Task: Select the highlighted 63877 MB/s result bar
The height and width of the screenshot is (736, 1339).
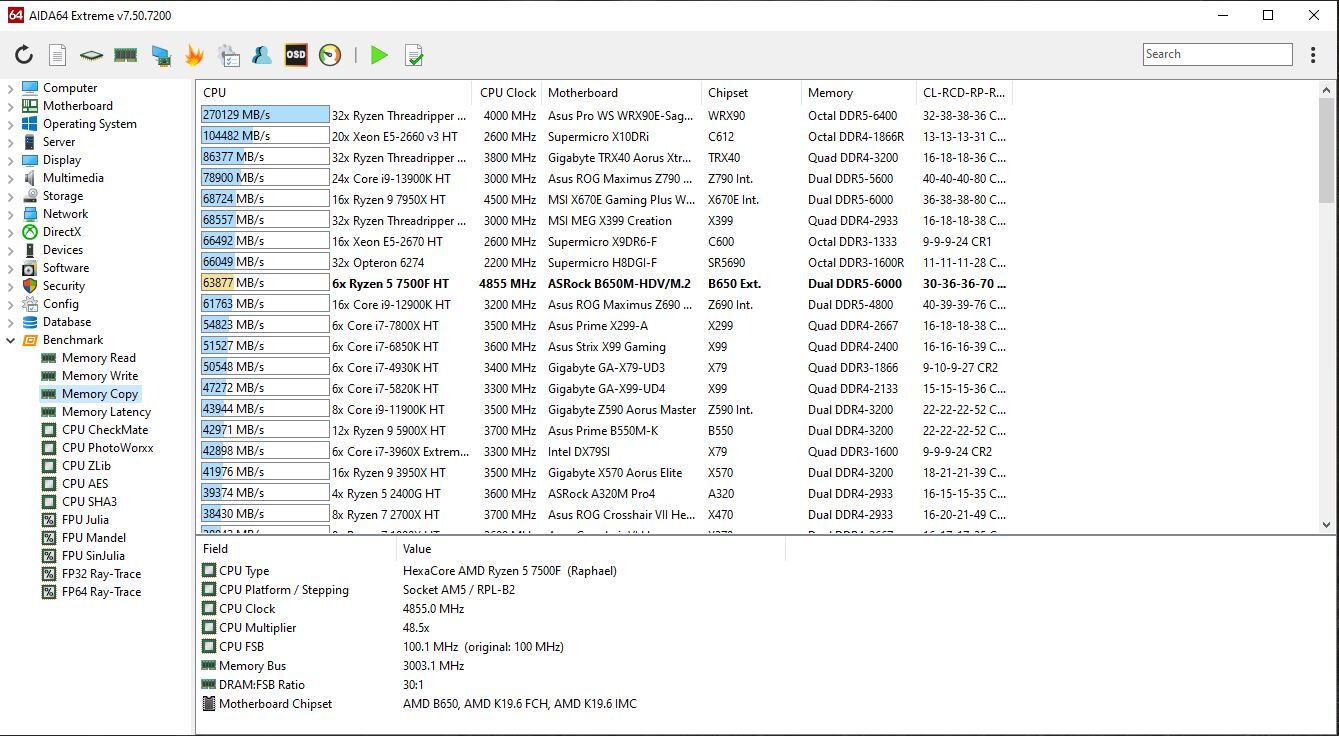Action: tap(265, 283)
